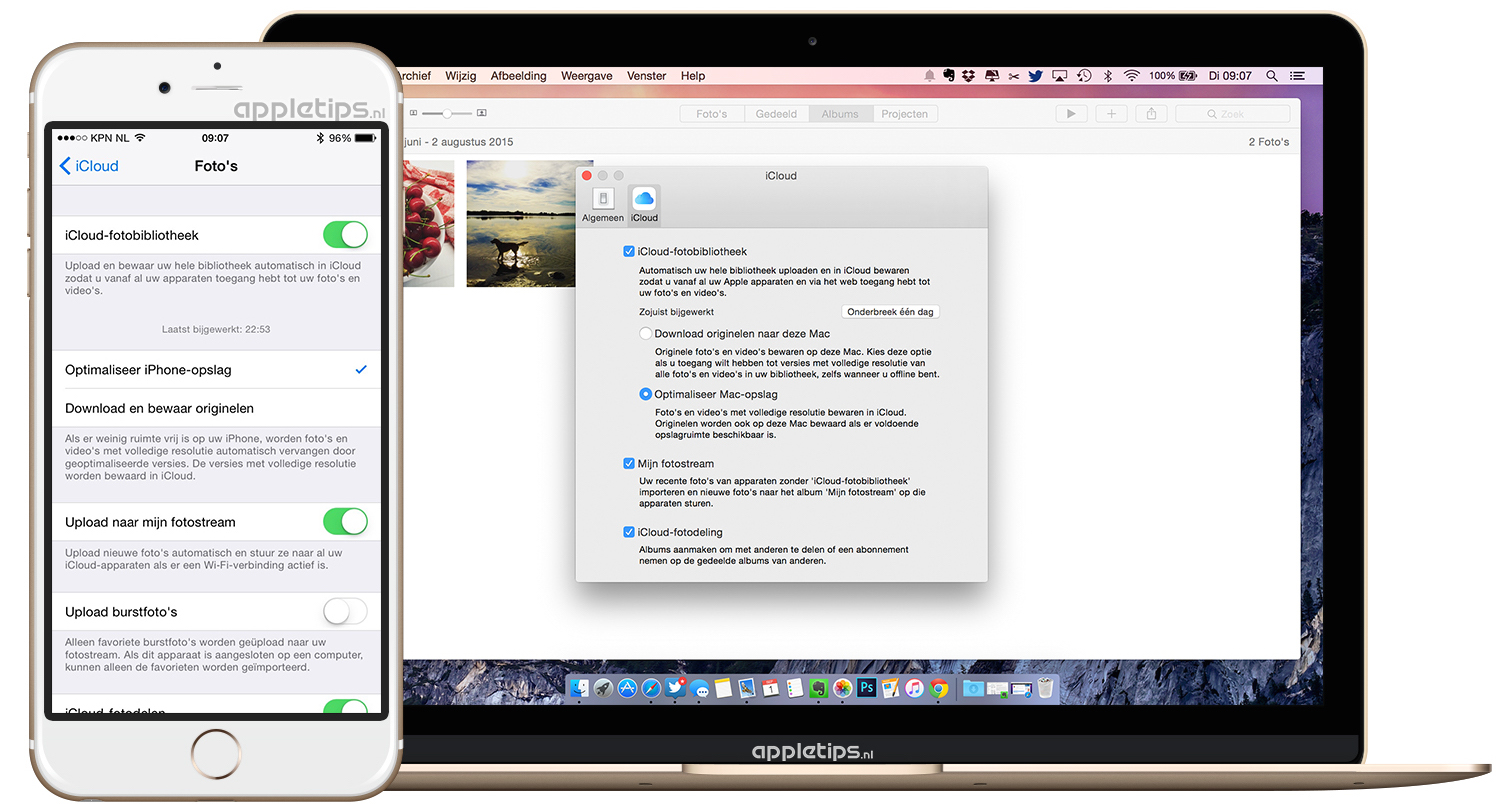
Task: Click Onderbreek één dag button
Action: [890, 312]
